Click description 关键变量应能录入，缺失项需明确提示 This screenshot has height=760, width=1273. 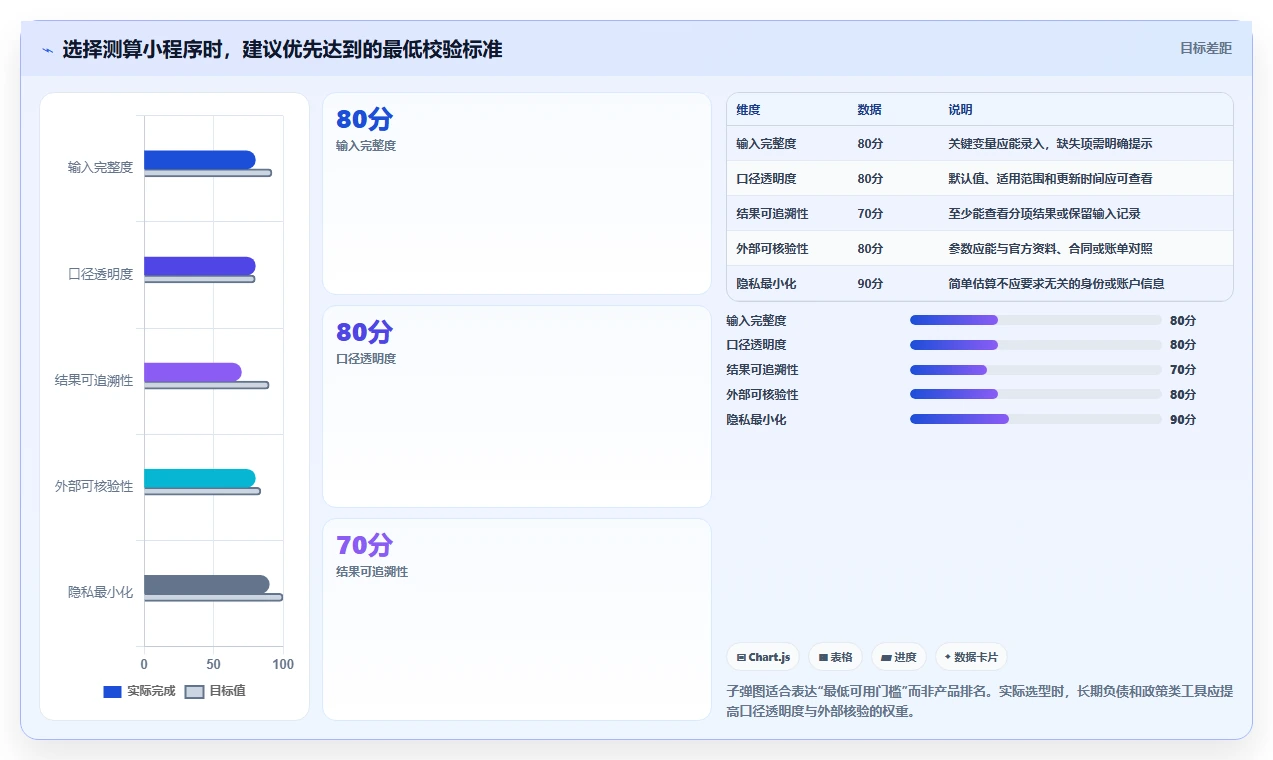1050,143
